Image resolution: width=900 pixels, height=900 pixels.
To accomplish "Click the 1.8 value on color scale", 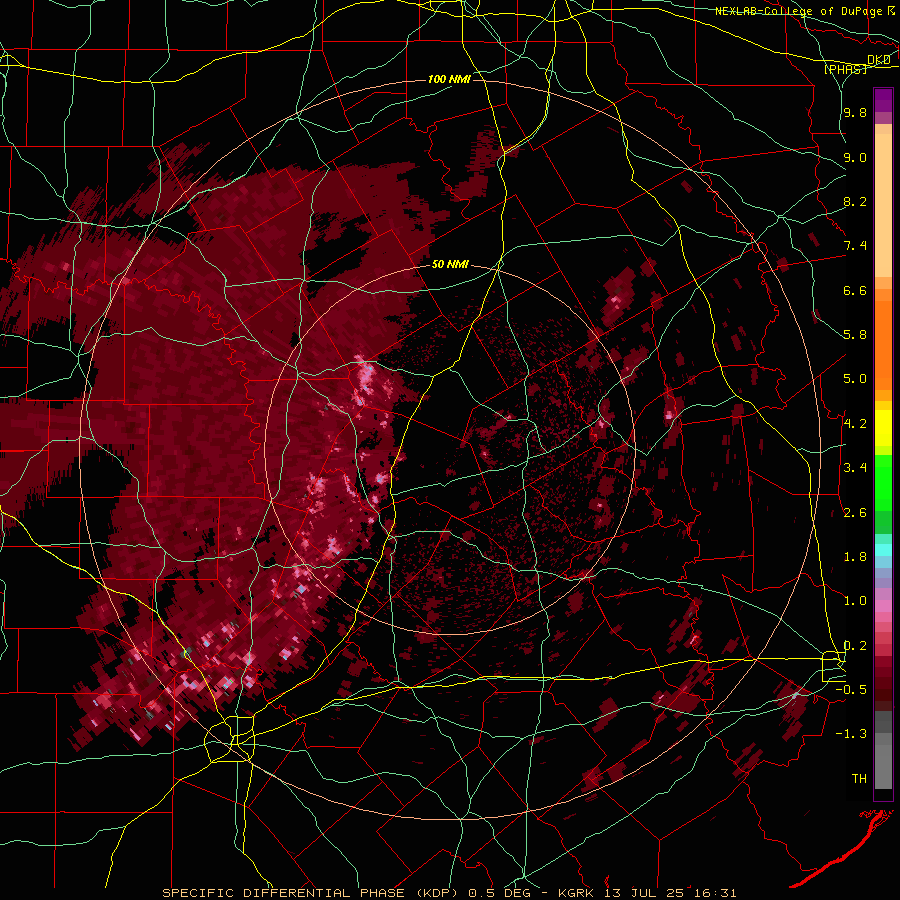I will [x=855, y=557].
